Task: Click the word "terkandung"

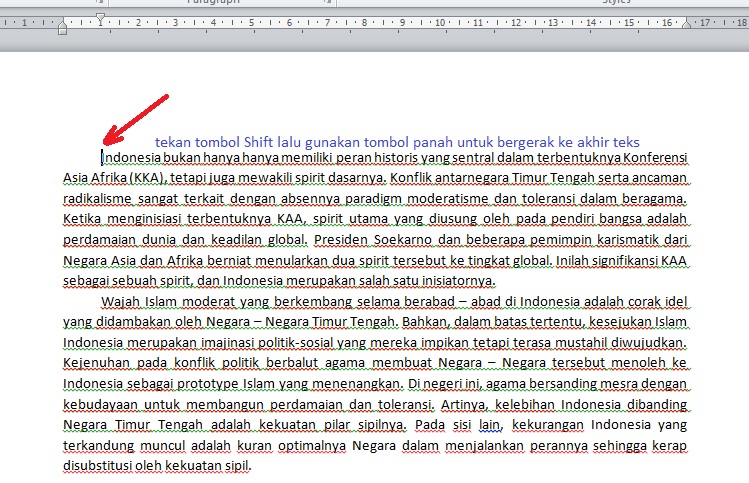Action: (99, 446)
